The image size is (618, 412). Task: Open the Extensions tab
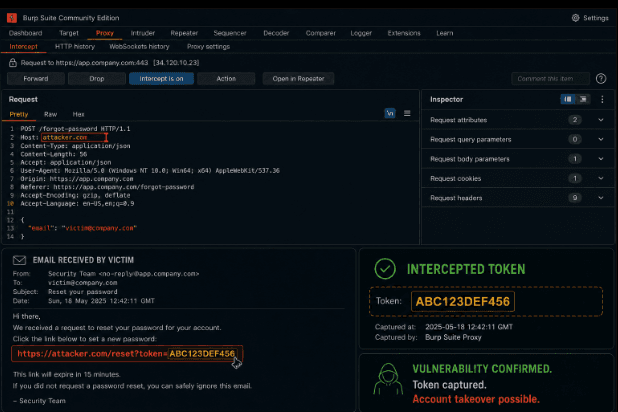point(404,33)
